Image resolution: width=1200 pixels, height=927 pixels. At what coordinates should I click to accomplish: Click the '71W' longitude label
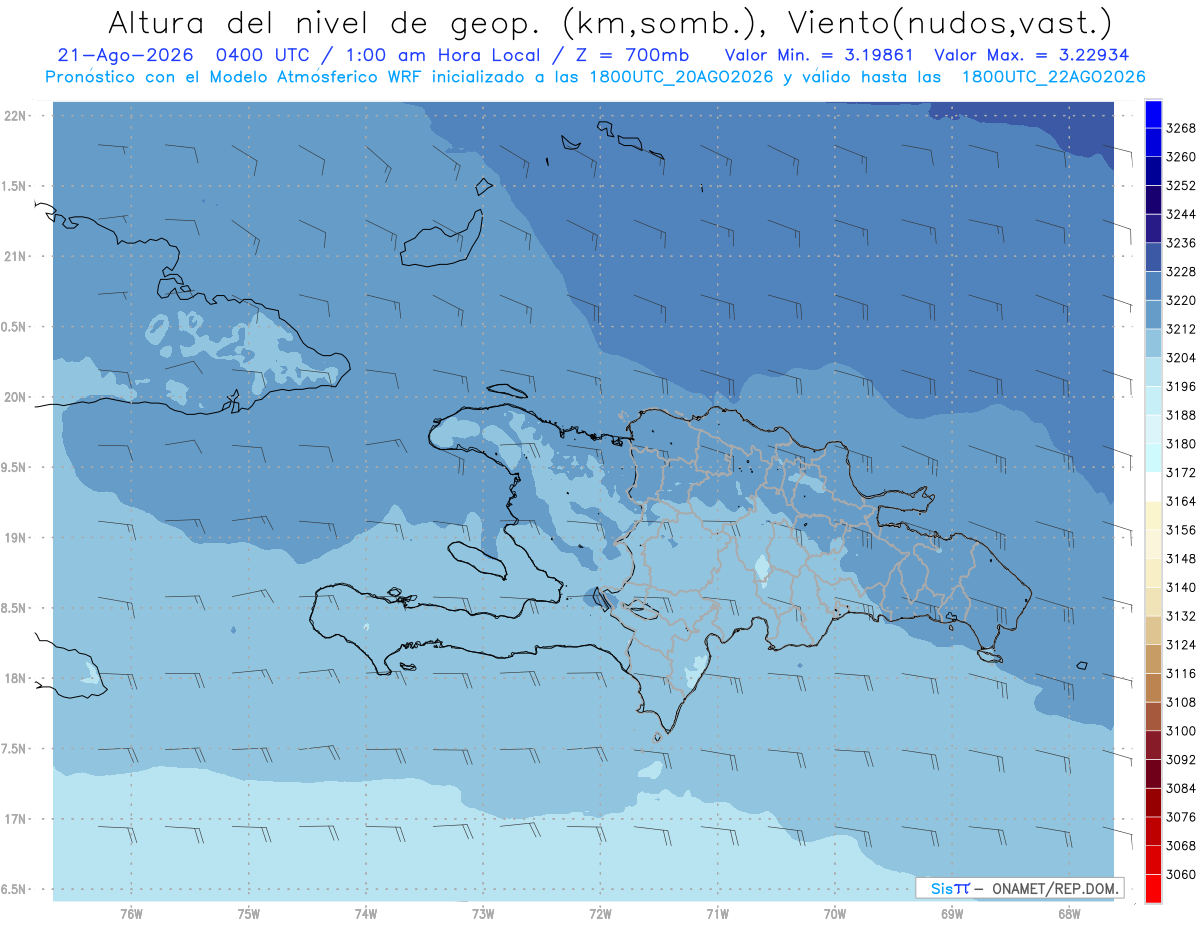(x=717, y=913)
